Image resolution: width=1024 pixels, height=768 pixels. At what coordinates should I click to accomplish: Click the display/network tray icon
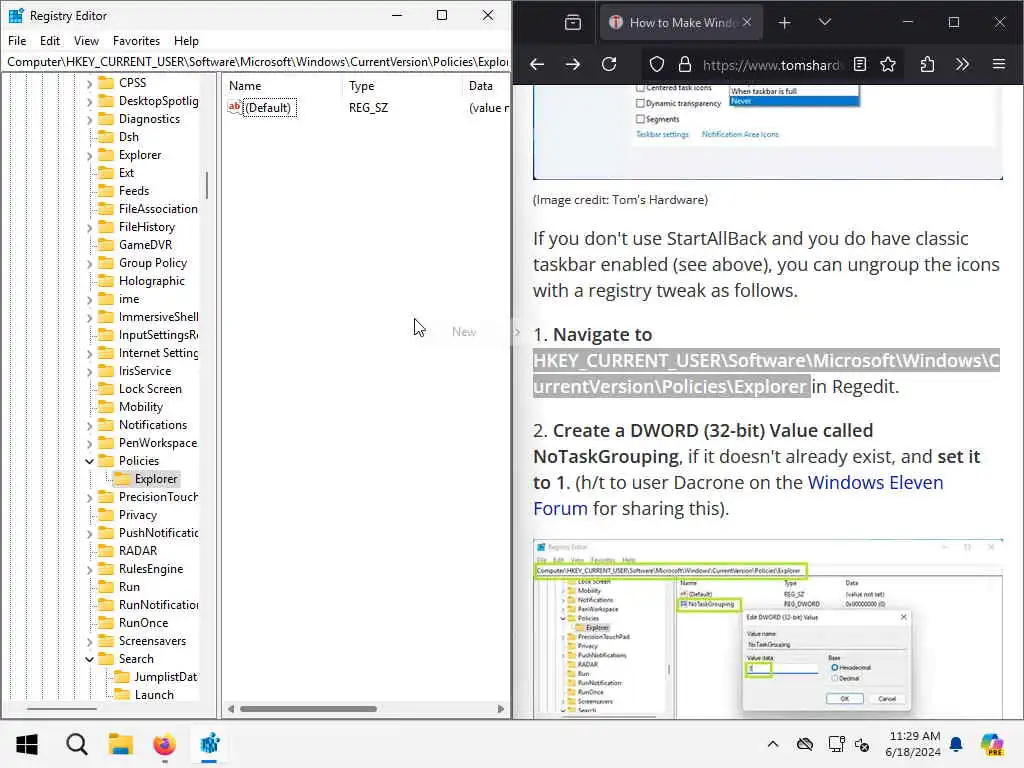point(836,744)
